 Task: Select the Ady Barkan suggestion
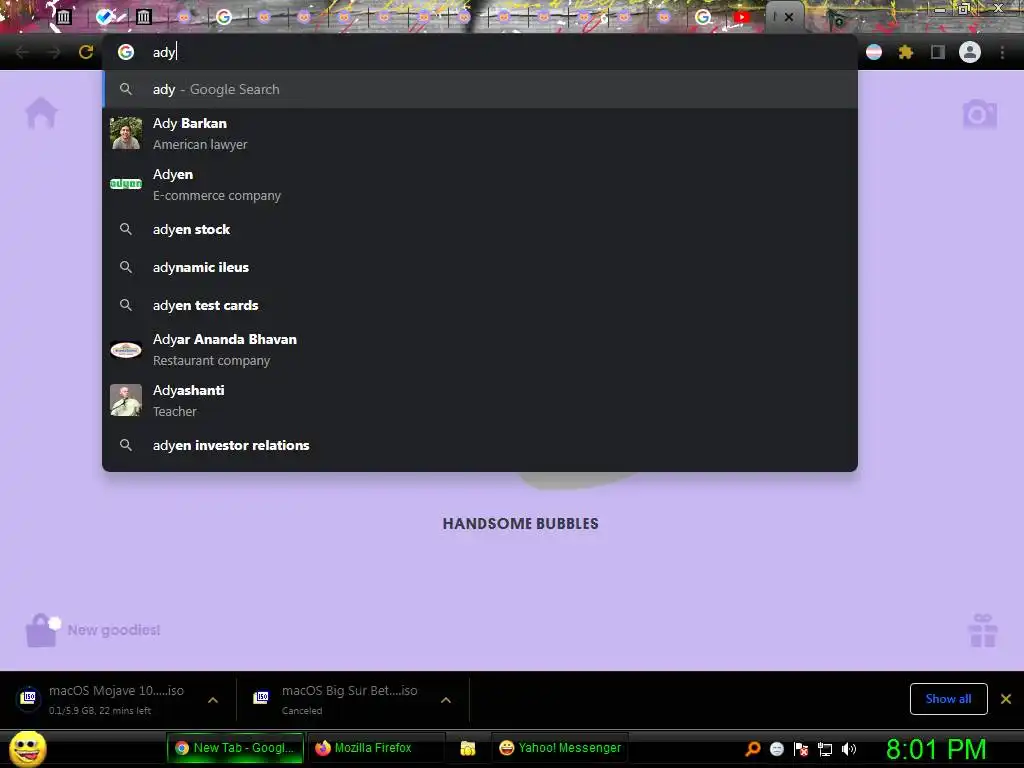[480, 133]
